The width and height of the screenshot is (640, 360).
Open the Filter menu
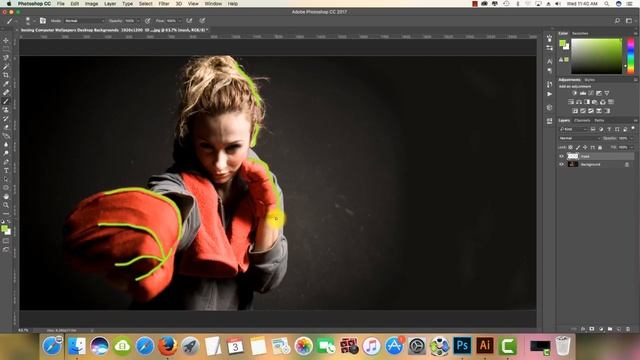coord(164,4)
